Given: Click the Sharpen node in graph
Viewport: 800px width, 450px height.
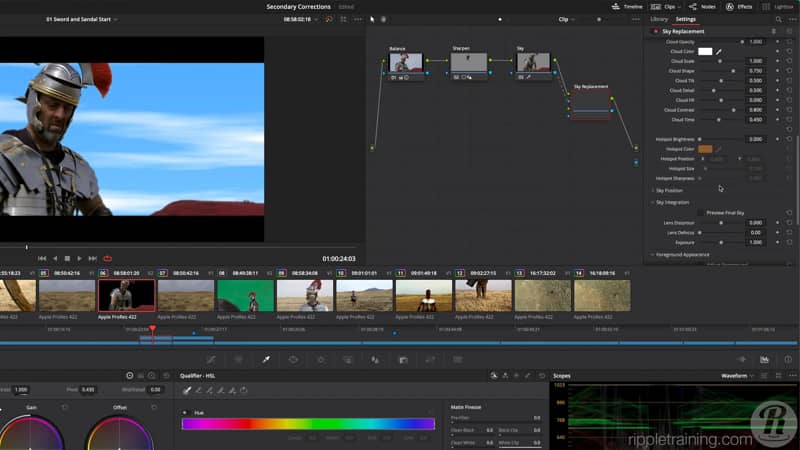Looking at the screenshot, I should pyautogui.click(x=468, y=63).
